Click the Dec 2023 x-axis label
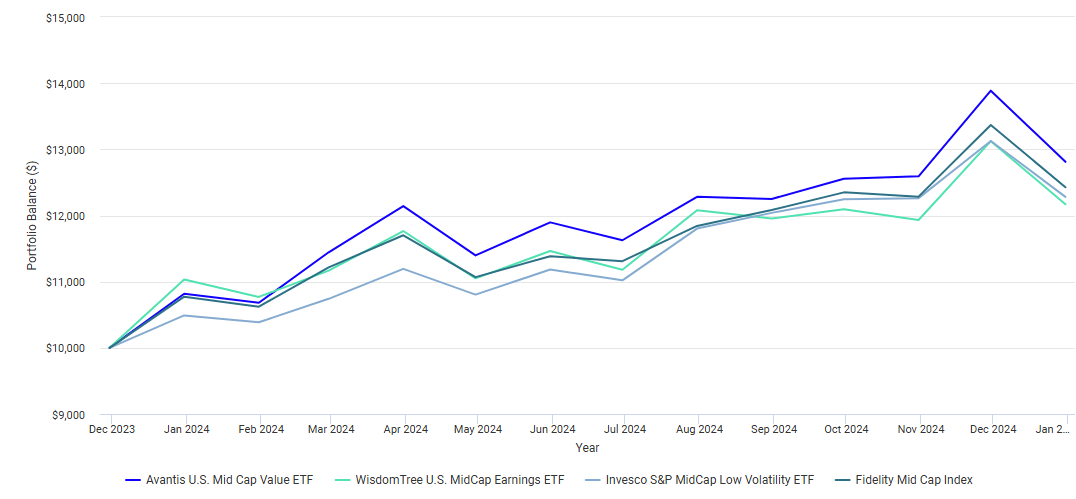Image resolution: width=1076 pixels, height=499 pixels. coord(110,430)
